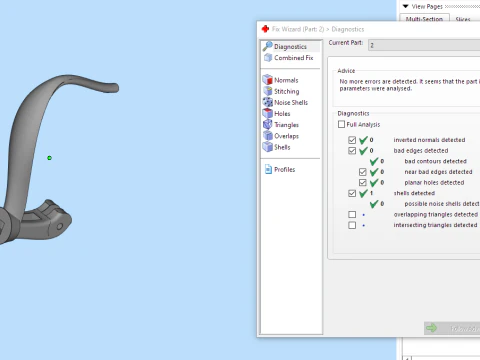Switch to the Slices tab
480x360 pixels.
point(463,19)
